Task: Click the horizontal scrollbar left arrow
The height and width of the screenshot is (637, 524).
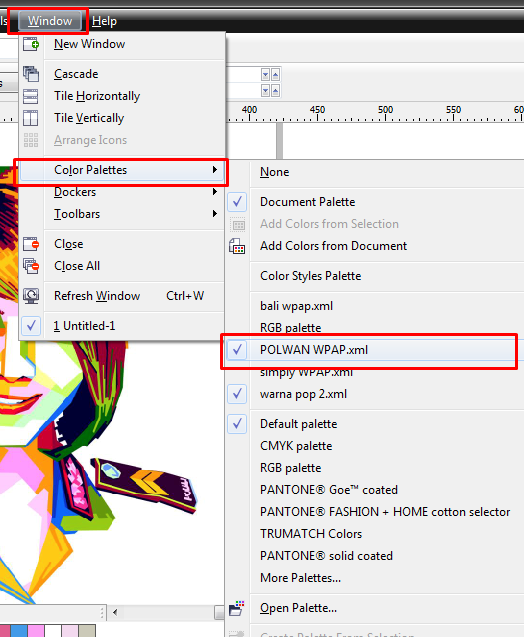Action: pos(115,612)
